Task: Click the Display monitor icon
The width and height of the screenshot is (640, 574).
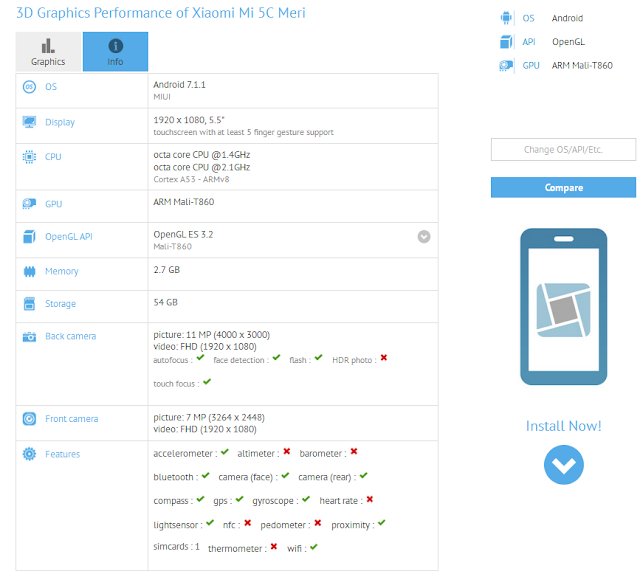Action: [x=29, y=122]
